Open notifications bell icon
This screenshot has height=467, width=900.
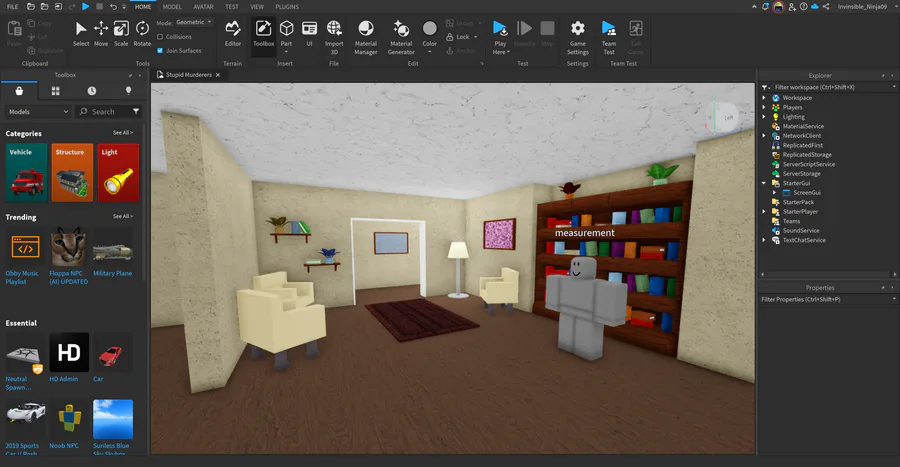[x=765, y=6]
